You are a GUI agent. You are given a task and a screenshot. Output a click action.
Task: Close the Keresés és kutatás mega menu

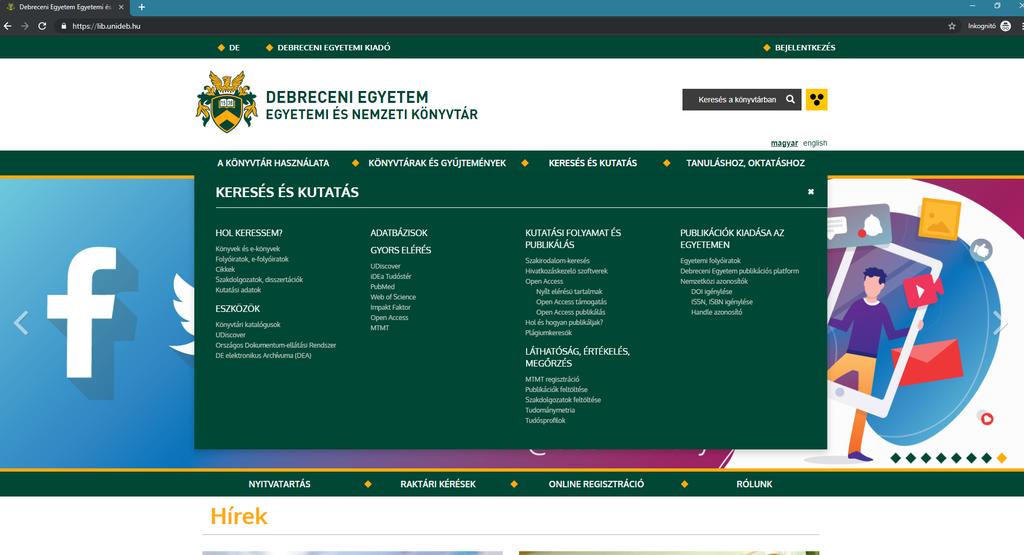tap(810, 191)
